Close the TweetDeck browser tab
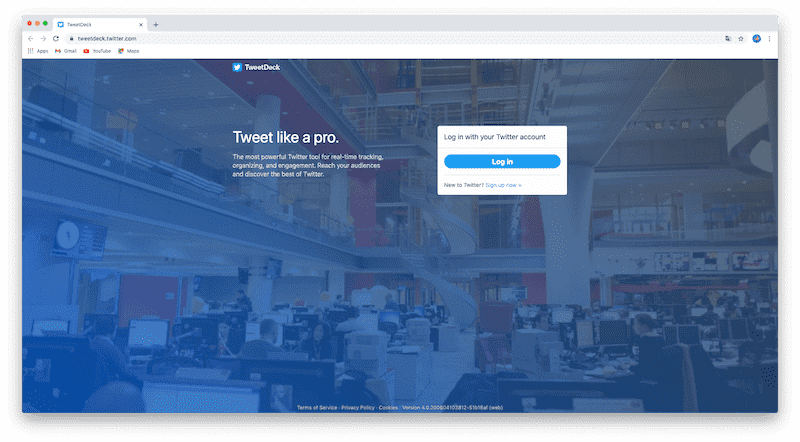The image size is (800, 442). click(x=141, y=24)
